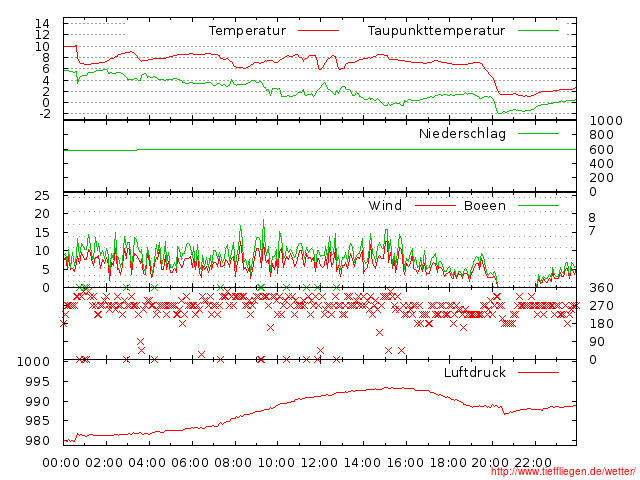Click the 06:00 time axis label
The width and height of the screenshot is (640, 480).
pos(189,463)
